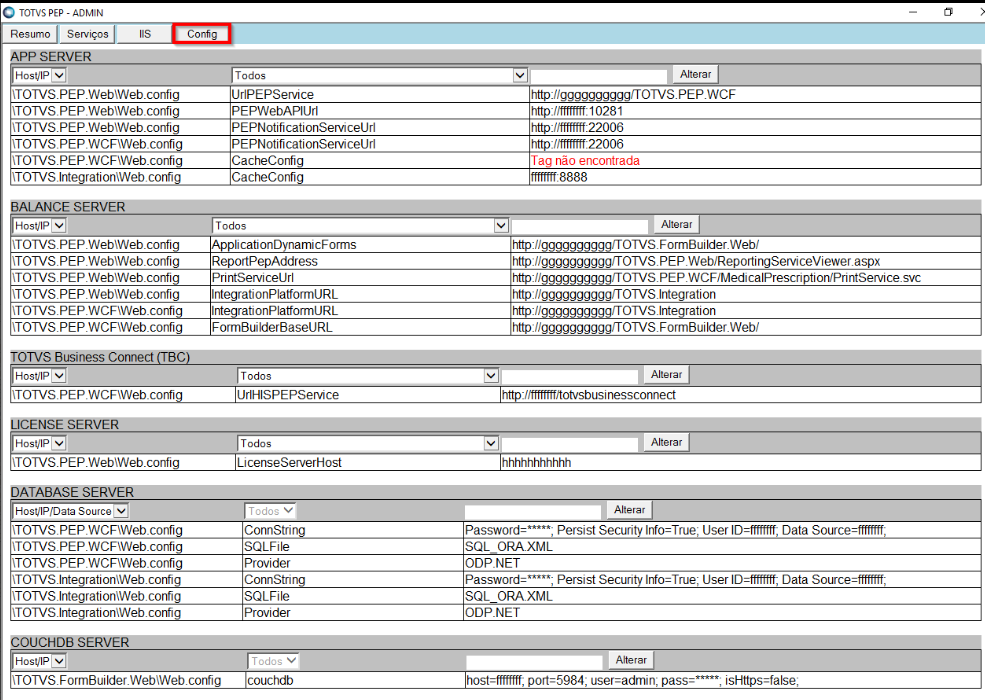
Task: Click Alterar button in COUCHDB SERVER section
Action: click(x=631, y=660)
